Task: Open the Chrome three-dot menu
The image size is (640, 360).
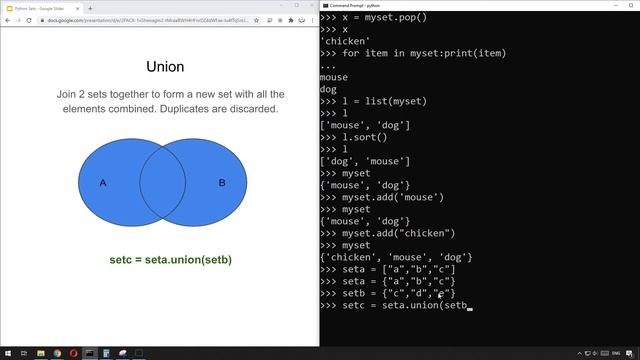Action: click(313, 20)
